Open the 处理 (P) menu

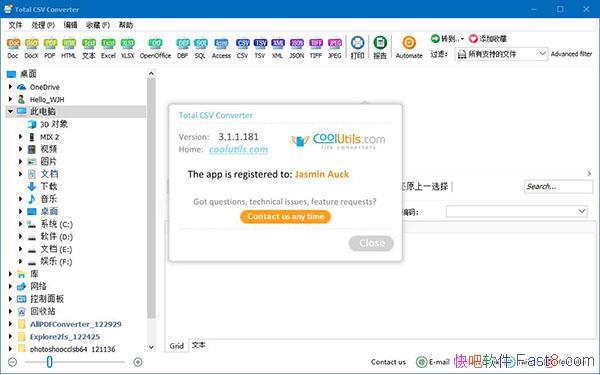[43, 25]
